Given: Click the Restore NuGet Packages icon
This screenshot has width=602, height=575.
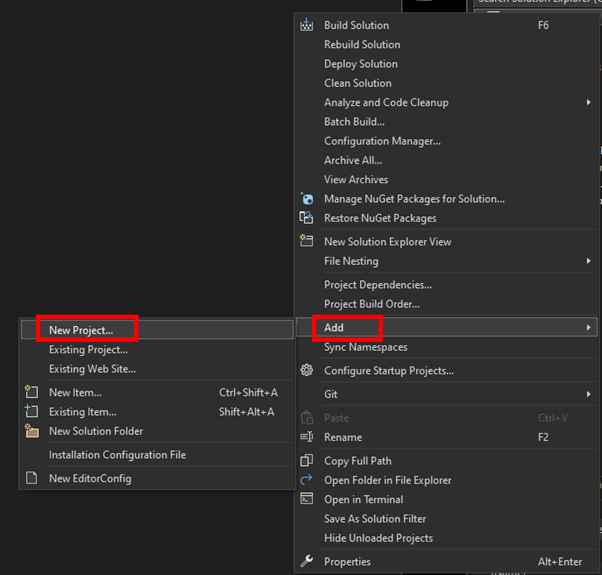Looking at the screenshot, I should pyautogui.click(x=307, y=218).
